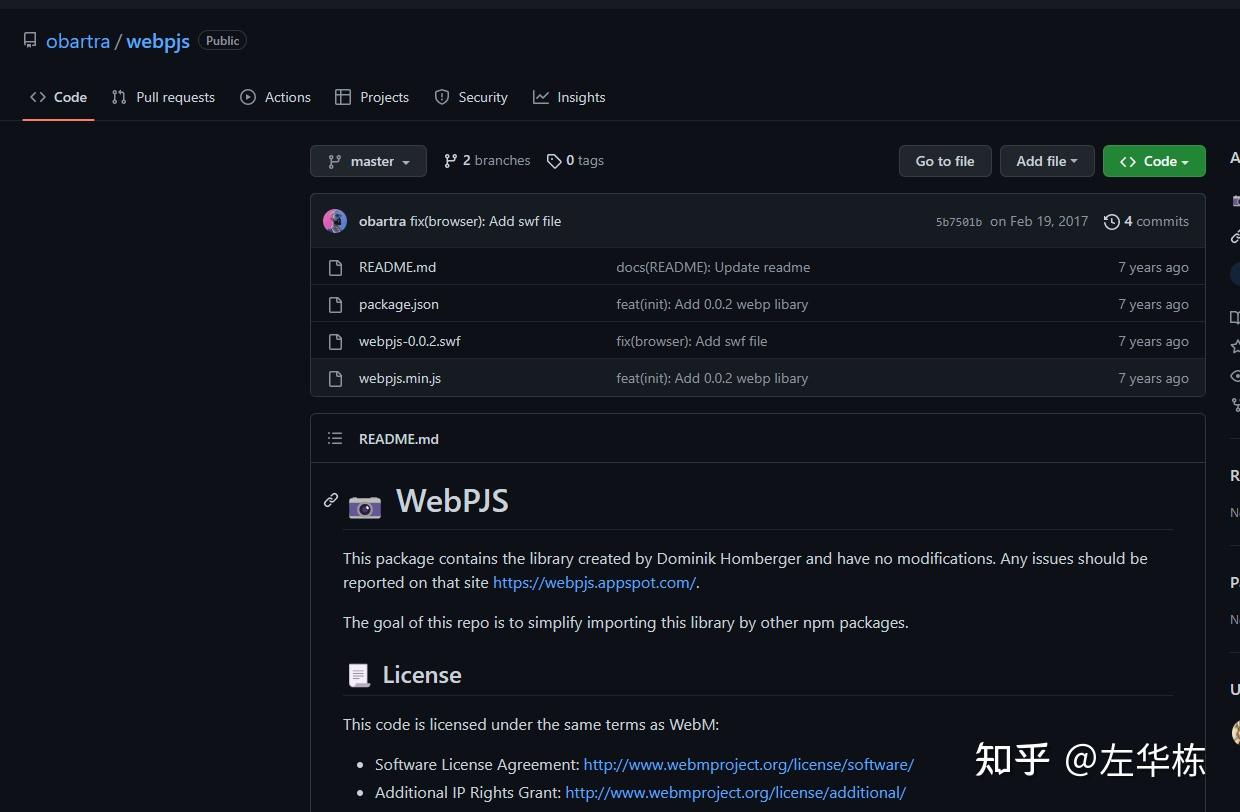Click the link anchor icon beside WebPJS heading

point(330,500)
